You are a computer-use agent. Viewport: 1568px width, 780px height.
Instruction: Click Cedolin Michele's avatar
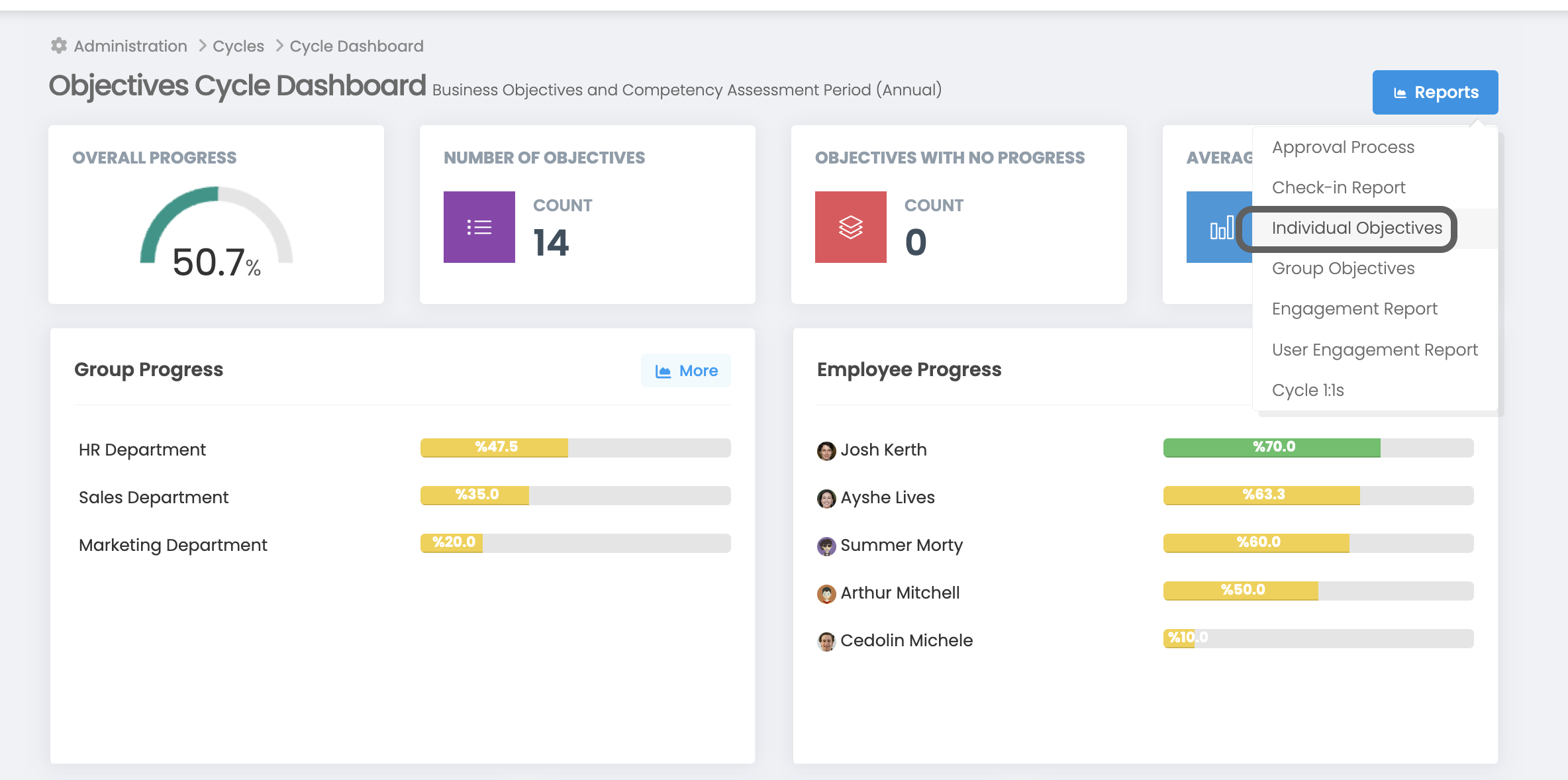(x=826, y=641)
